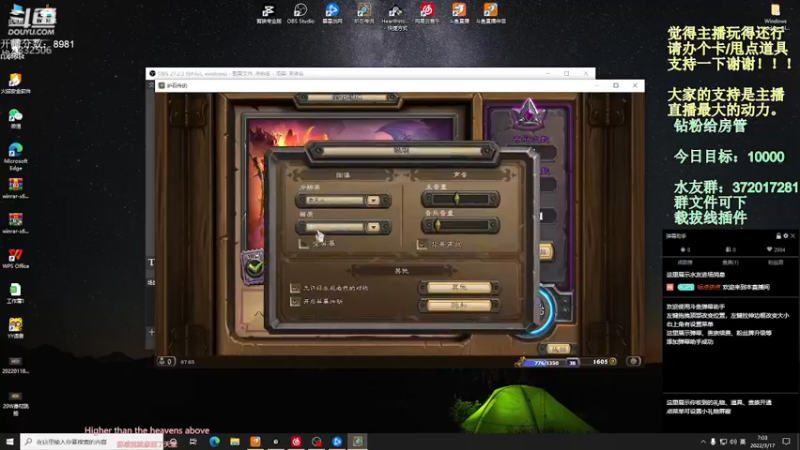Select the first tab in danmaku assistant
This screenshot has height=450, width=800.
(x=685, y=262)
